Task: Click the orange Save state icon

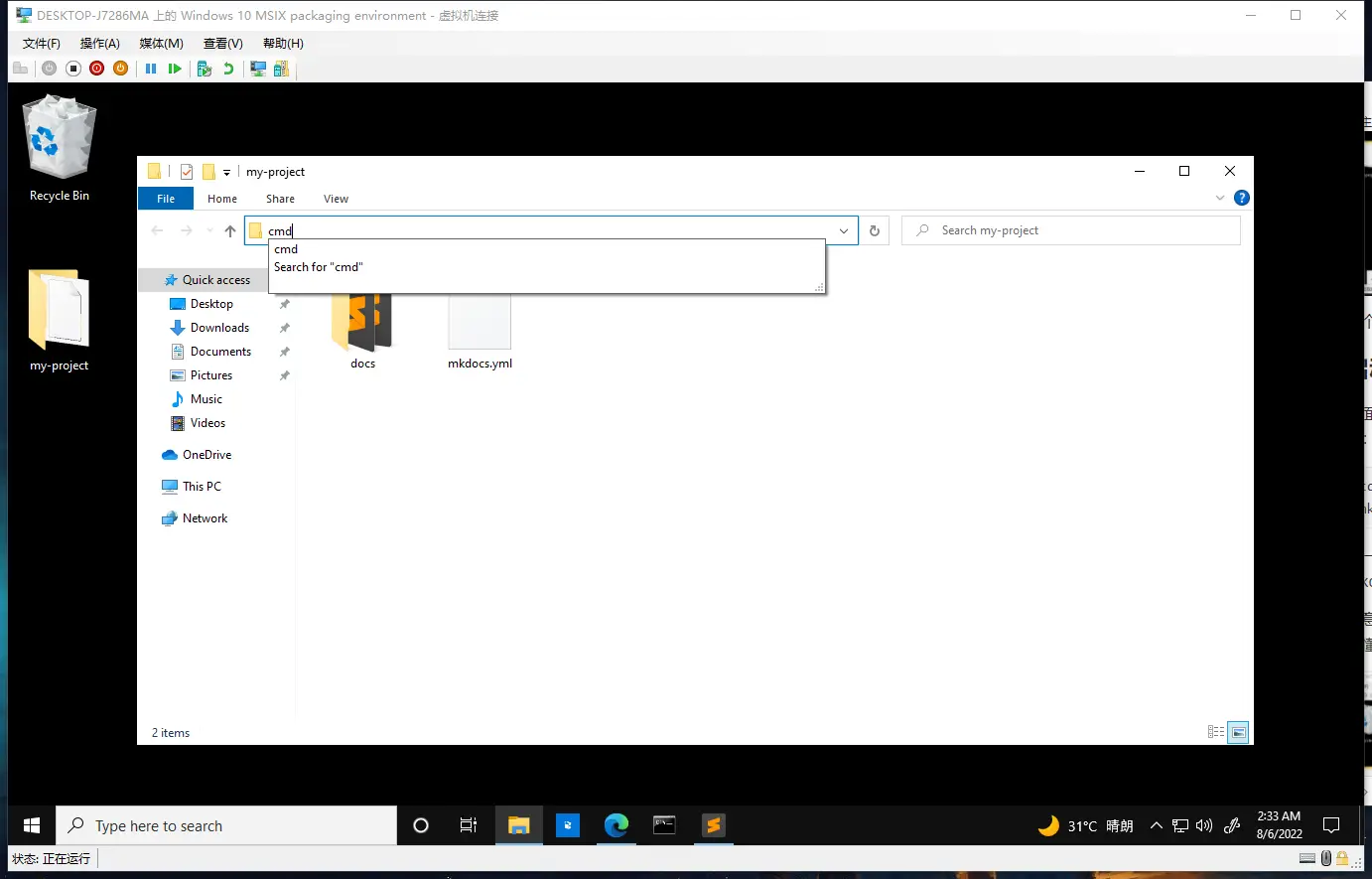Action: pyautogui.click(x=120, y=69)
